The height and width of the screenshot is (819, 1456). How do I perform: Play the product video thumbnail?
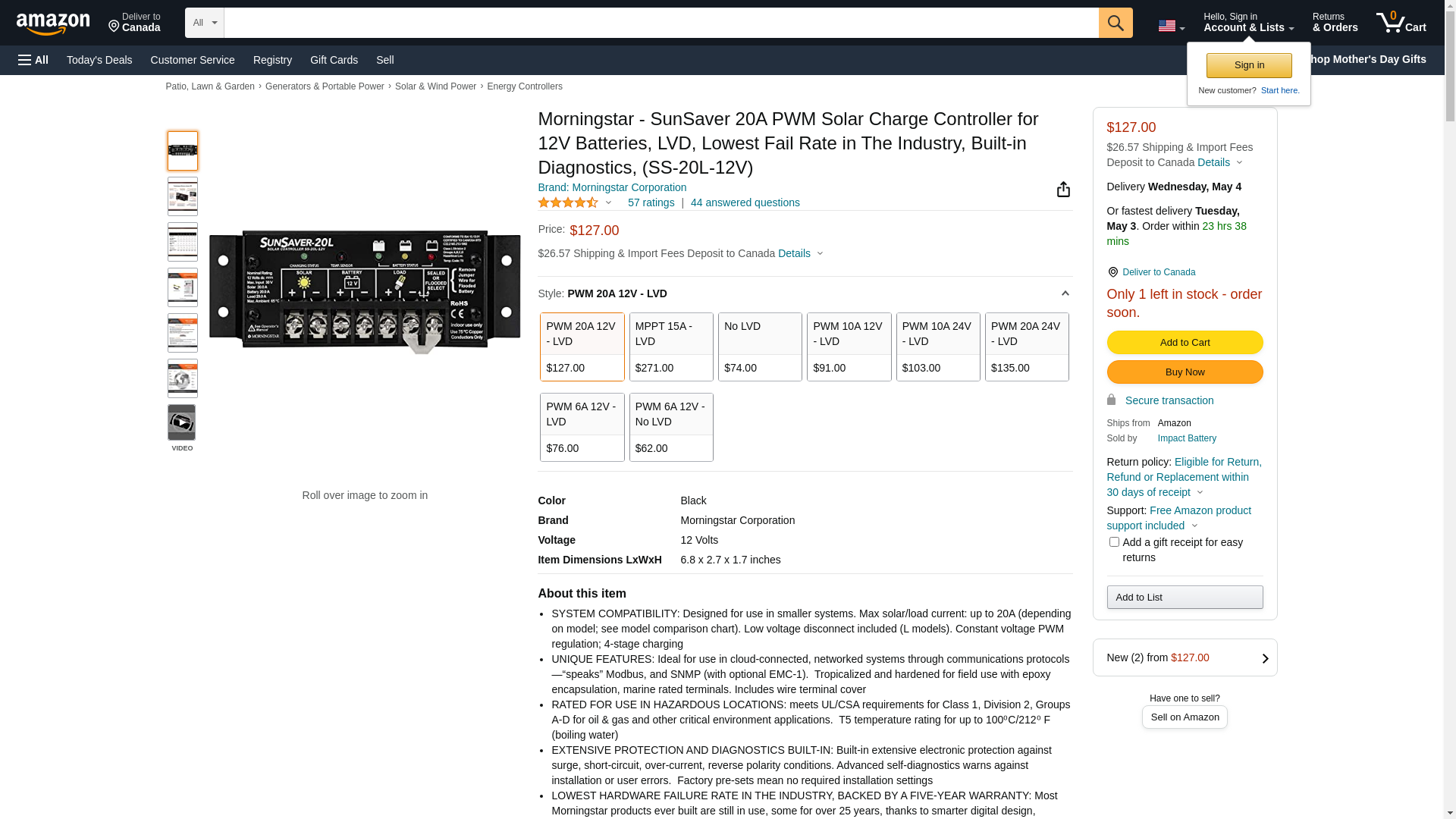pyautogui.click(x=182, y=422)
